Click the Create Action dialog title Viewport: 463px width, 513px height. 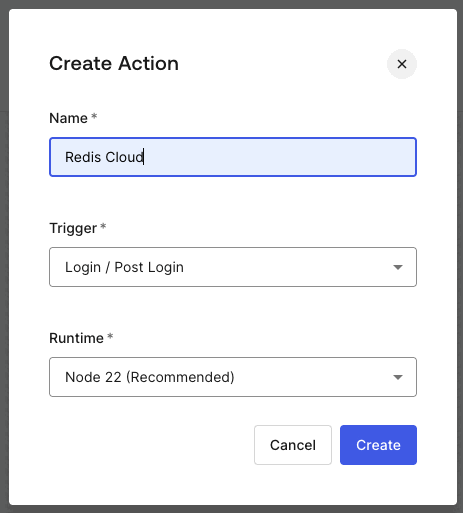tap(114, 63)
